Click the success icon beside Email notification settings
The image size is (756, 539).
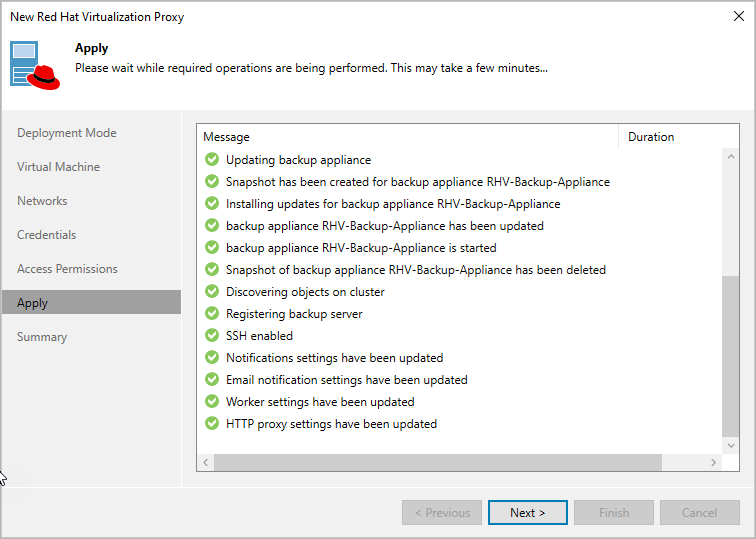point(212,379)
